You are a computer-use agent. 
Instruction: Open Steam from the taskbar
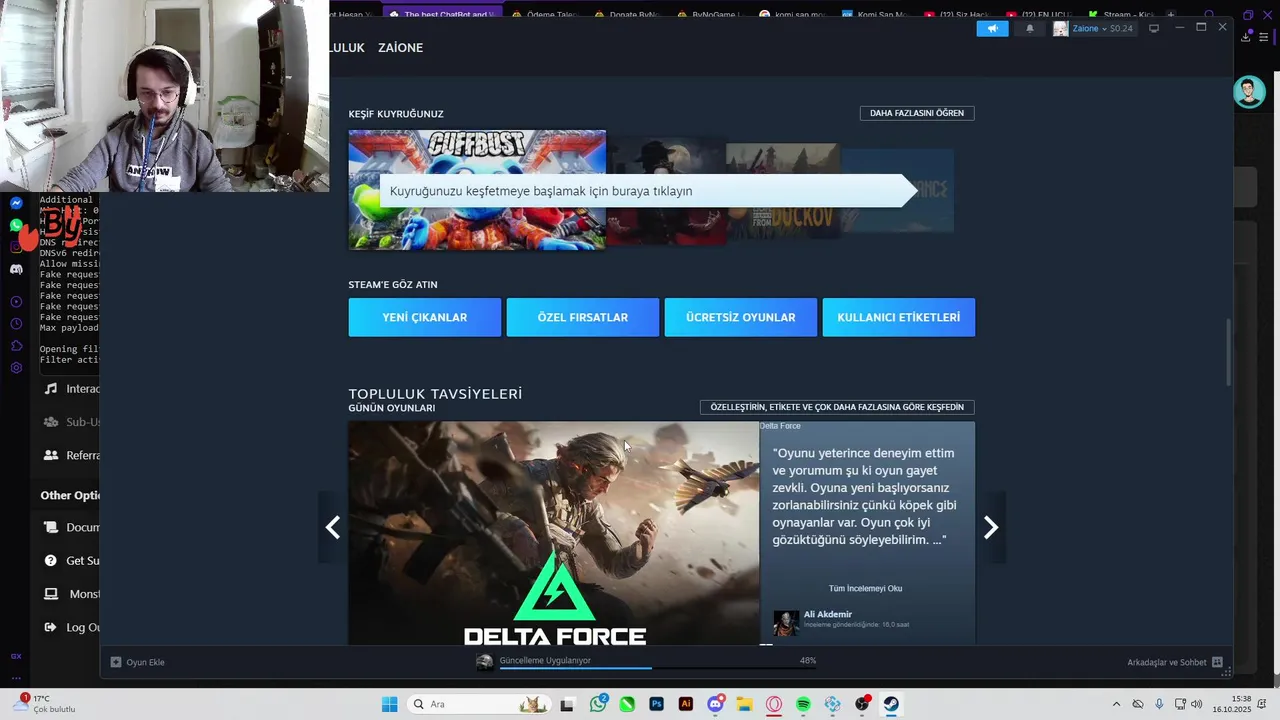891,704
